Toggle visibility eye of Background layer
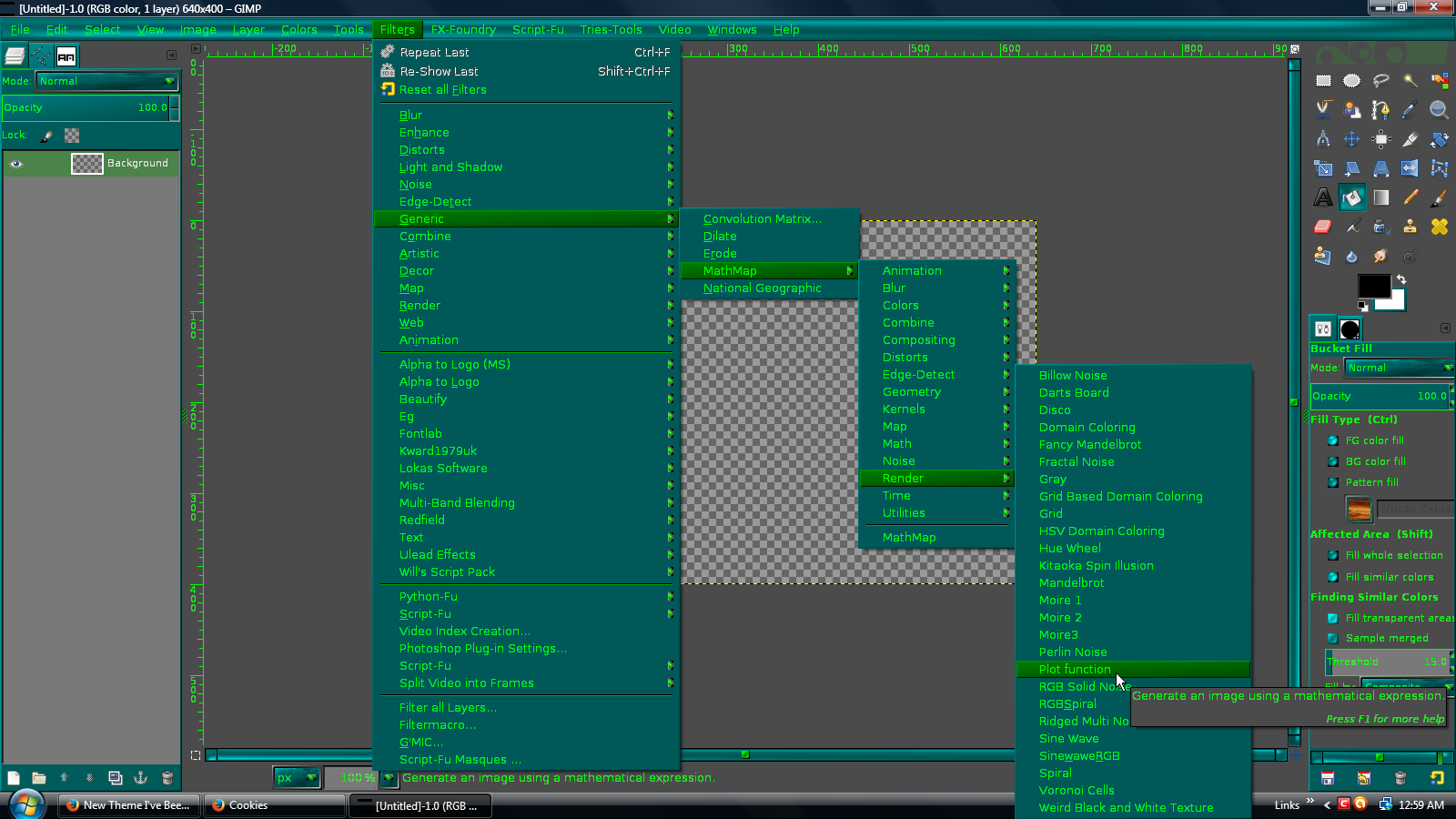Viewport: 1456px width, 819px height. coord(16,164)
